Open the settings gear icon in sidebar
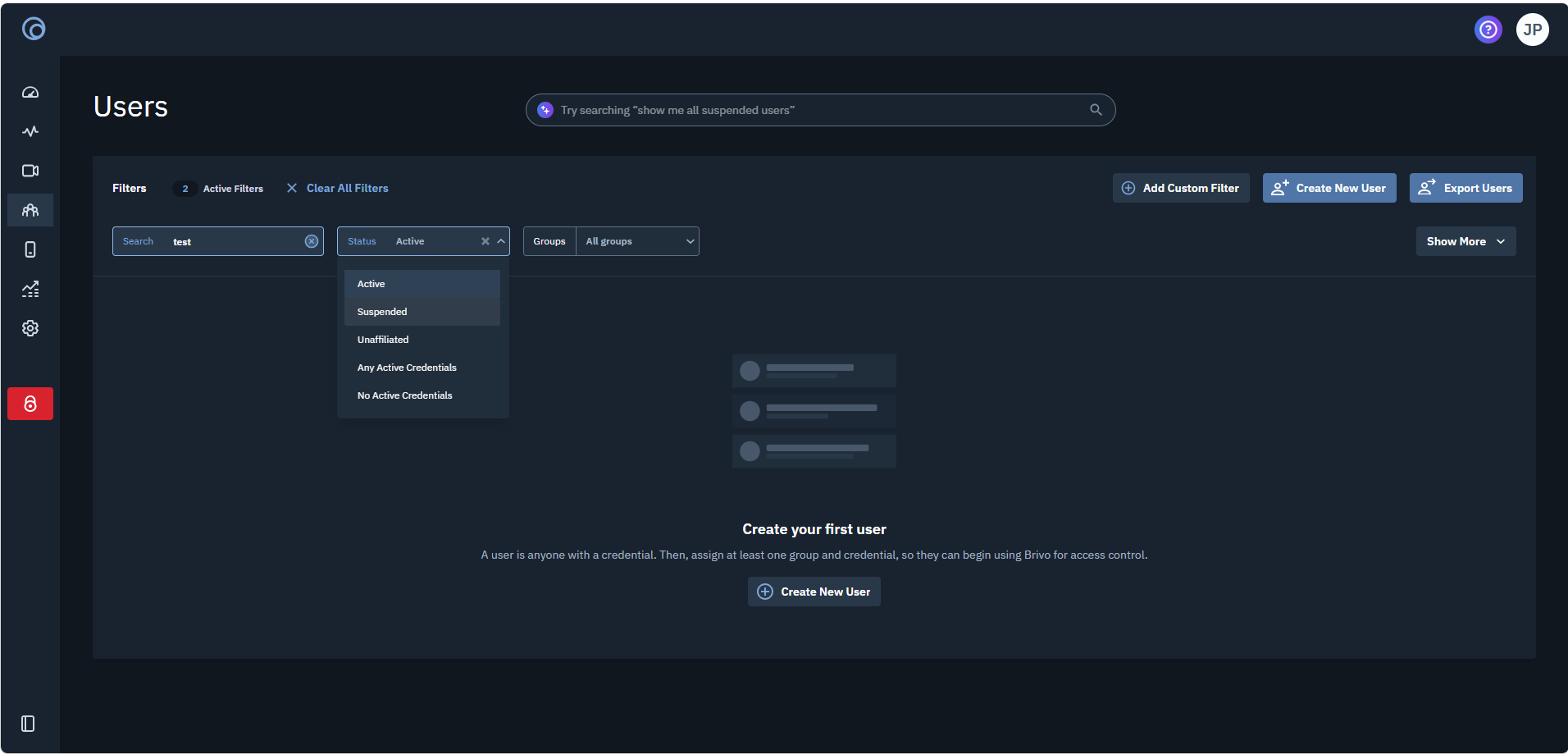The width and height of the screenshot is (1568, 754). 30,328
